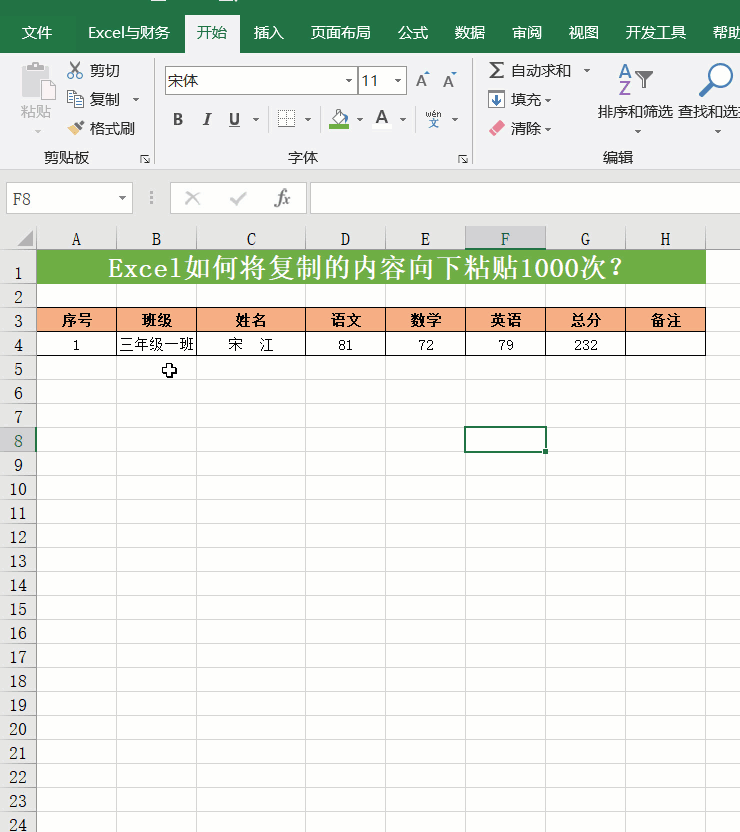Select the 英语 score cell 79
Image resolution: width=740 pixels, height=832 pixels.
tap(506, 344)
